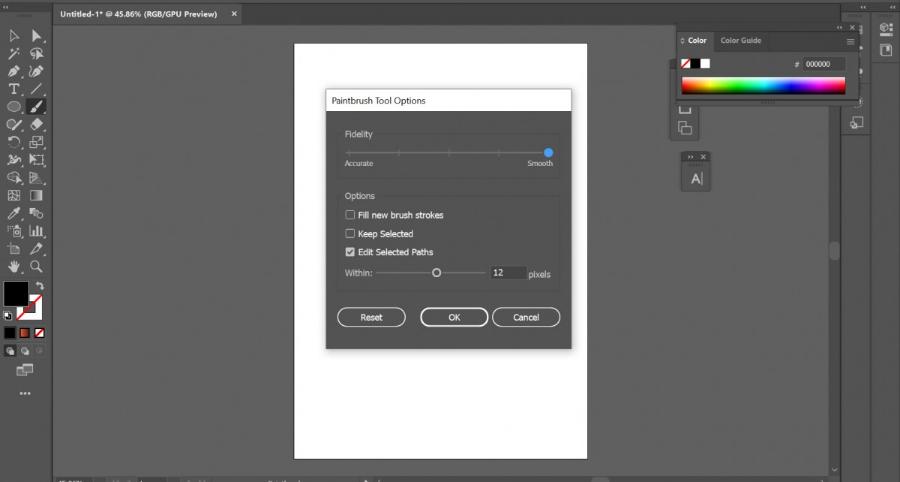Select the Paintbrush tool in the toolbar
900x482 pixels.
point(36,106)
